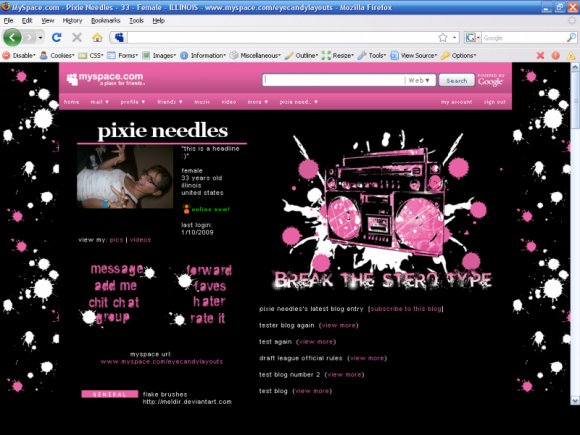Screen dimensions: 580x435
Task: Reload the page with the refresh icon
Action: pos(56,37)
